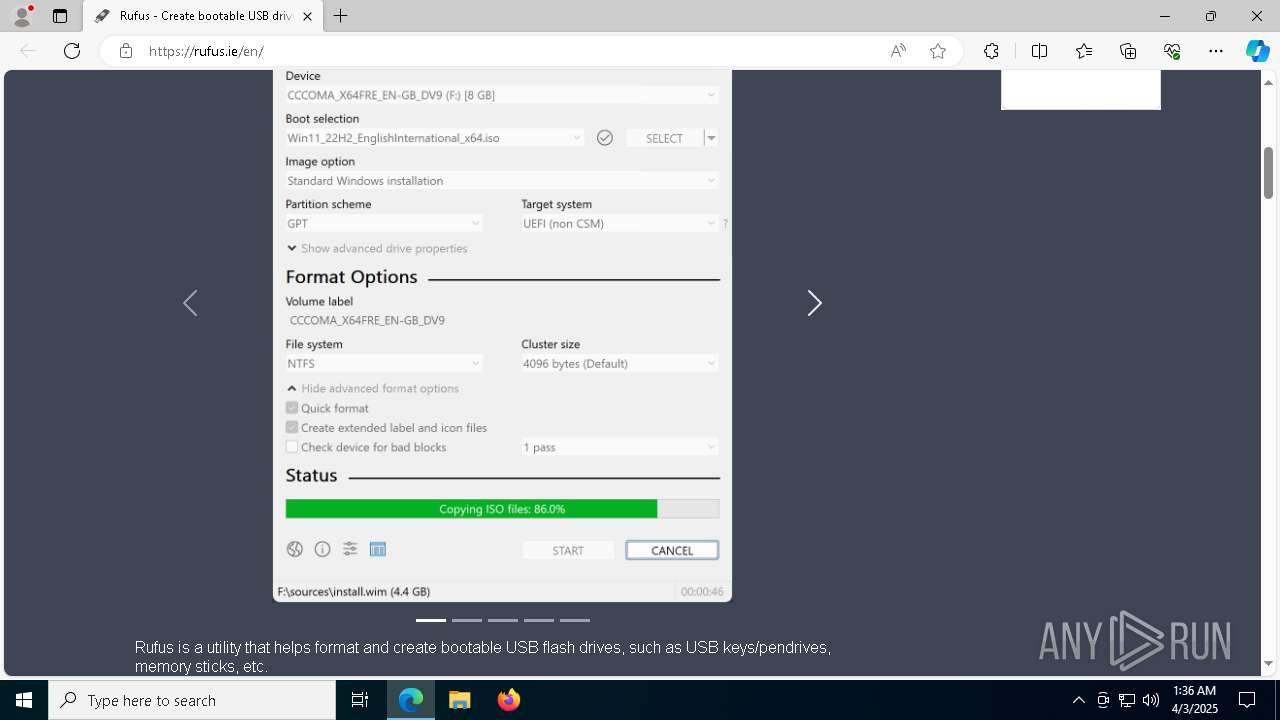Open Browser essentials heart icon

pyautogui.click(x=1172, y=51)
